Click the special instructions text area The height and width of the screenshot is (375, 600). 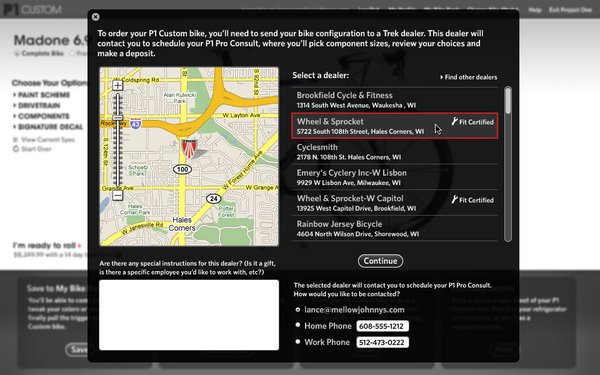click(x=189, y=315)
